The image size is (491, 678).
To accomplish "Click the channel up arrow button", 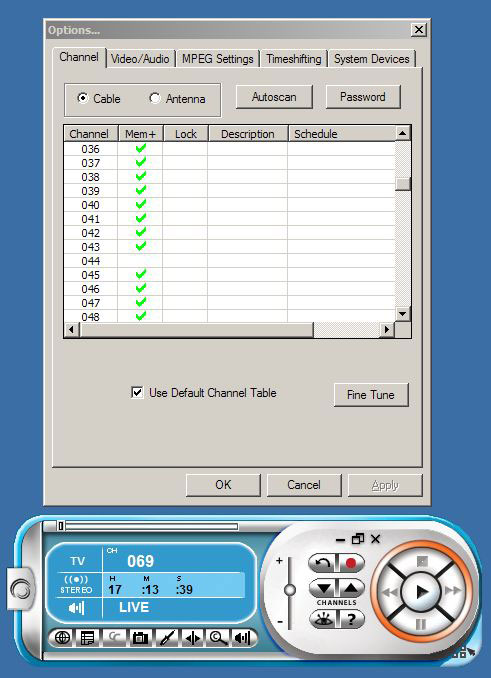I will 351,588.
